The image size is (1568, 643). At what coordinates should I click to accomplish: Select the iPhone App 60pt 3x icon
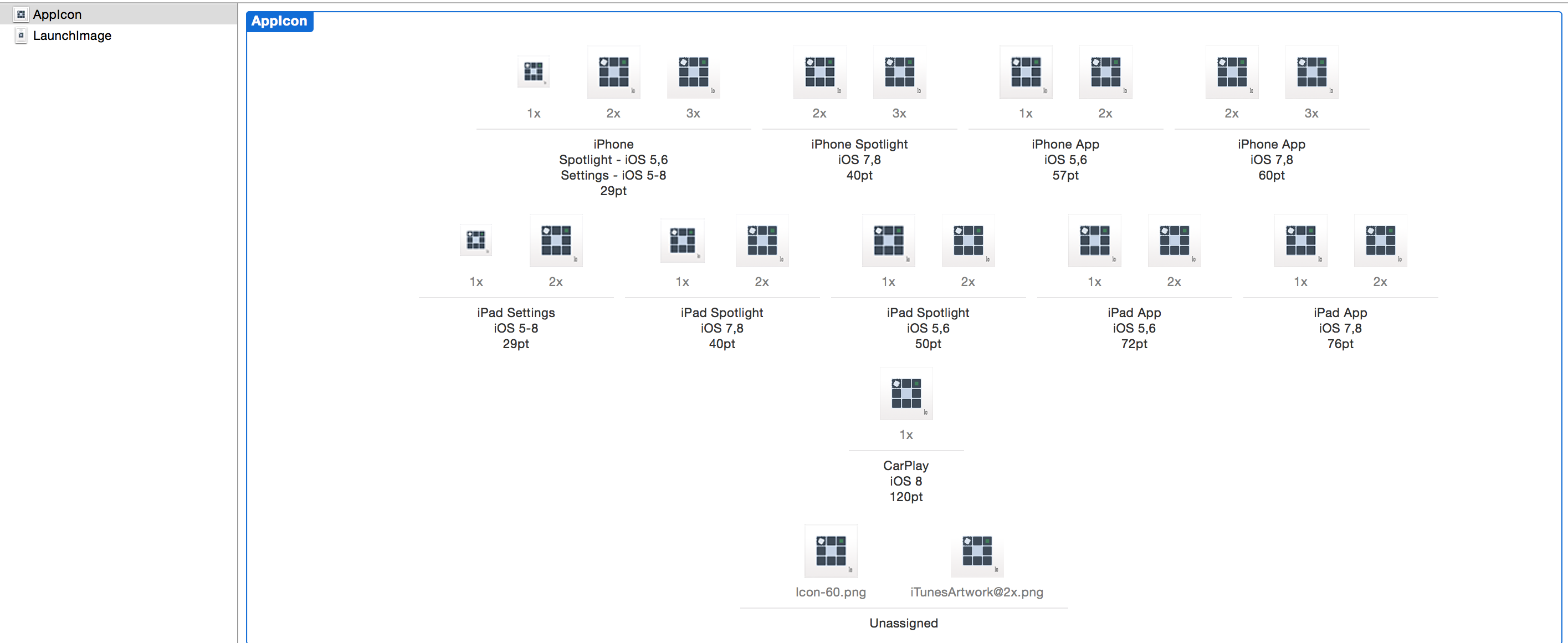click(x=1311, y=72)
